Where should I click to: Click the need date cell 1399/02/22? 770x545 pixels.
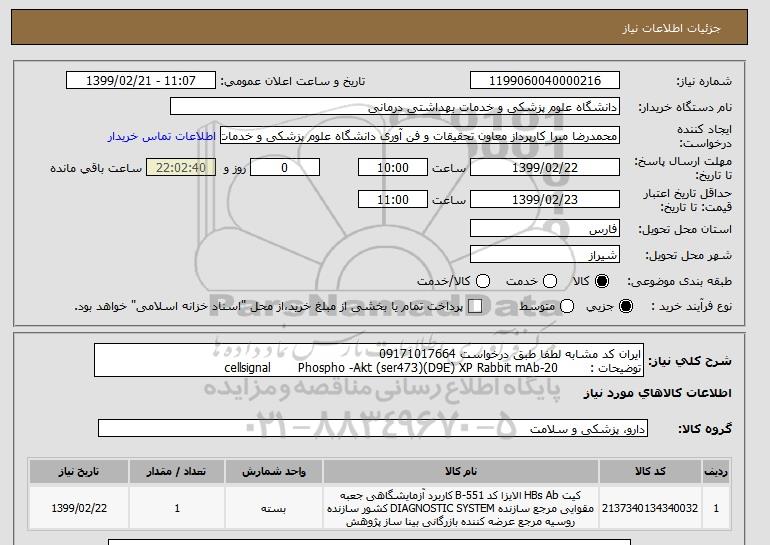79,508
